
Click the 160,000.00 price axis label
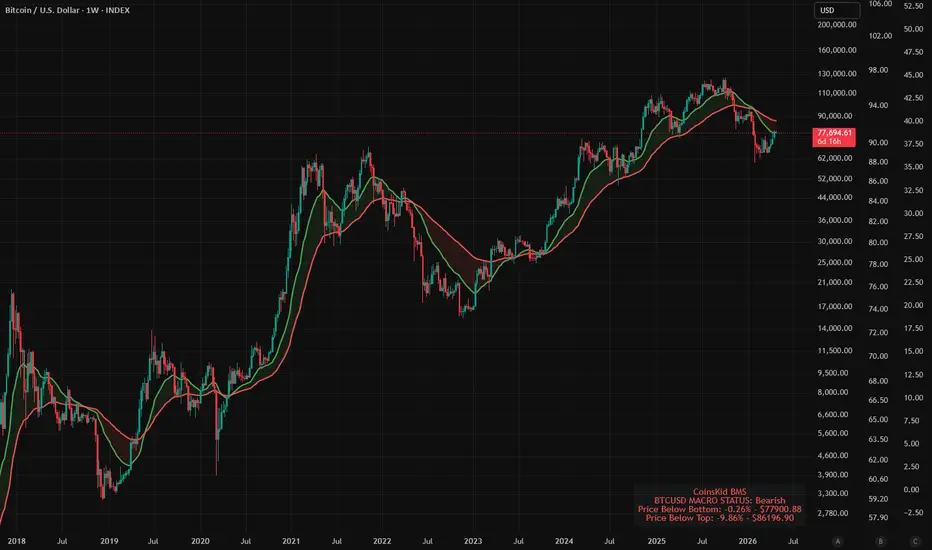pyautogui.click(x=837, y=51)
